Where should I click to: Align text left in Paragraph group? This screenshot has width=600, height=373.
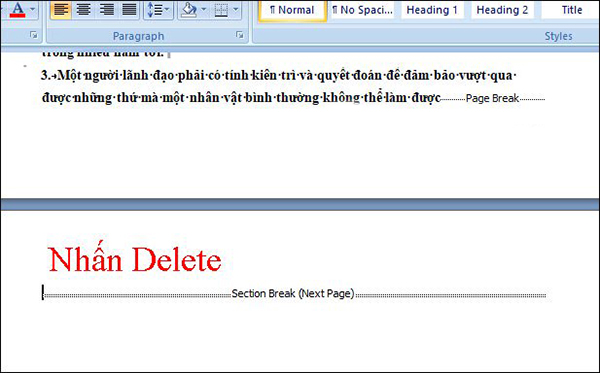tap(61, 9)
